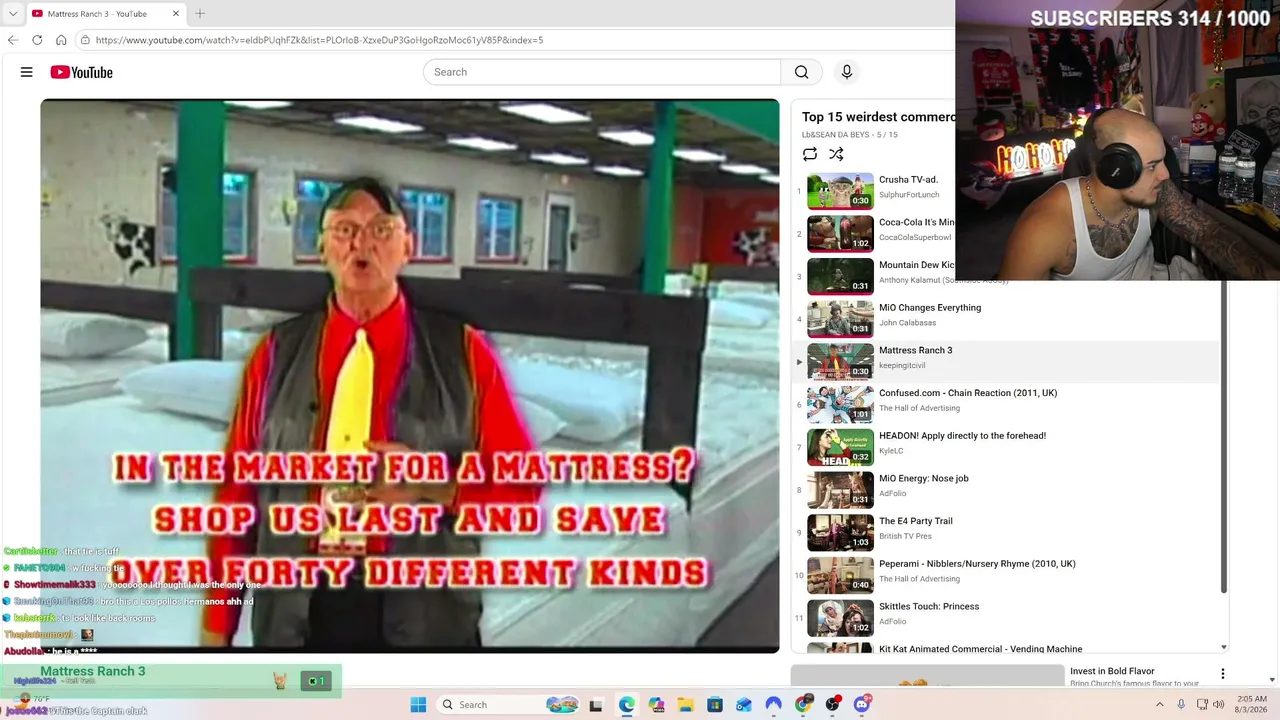This screenshot has height=720, width=1280.
Task: Open Microsoft Store from the taskbar
Action: (x=715, y=705)
